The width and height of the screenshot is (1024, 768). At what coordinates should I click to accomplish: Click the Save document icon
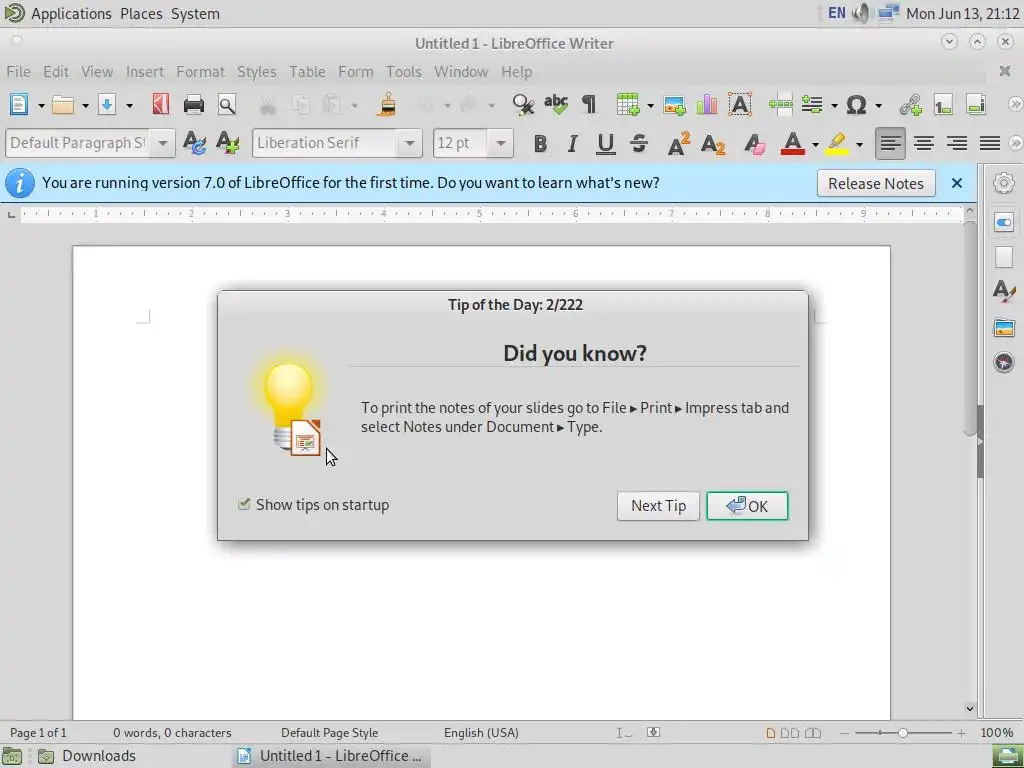coord(107,104)
